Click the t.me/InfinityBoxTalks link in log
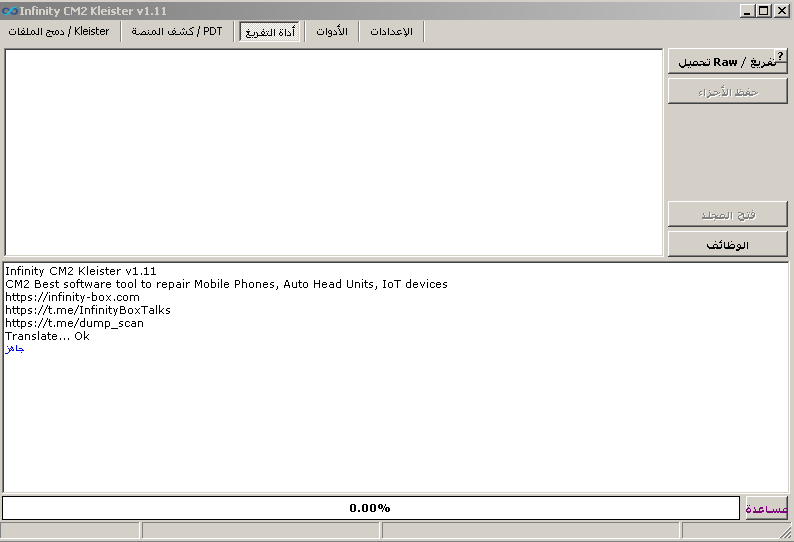The image size is (794, 542). point(88,310)
